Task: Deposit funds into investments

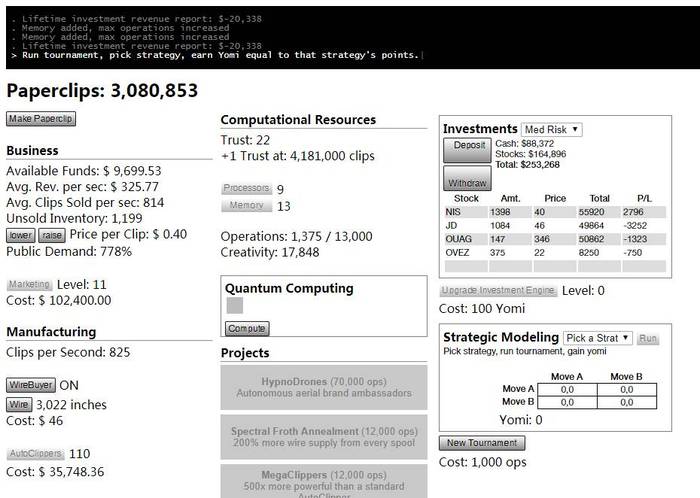Action: [x=467, y=150]
